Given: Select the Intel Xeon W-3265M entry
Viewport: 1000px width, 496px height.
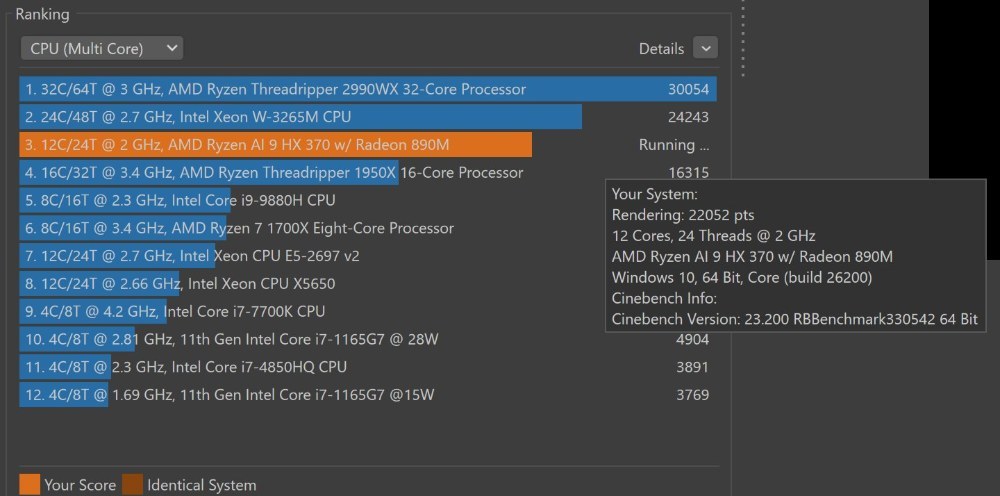Looking at the screenshot, I should point(368,117).
